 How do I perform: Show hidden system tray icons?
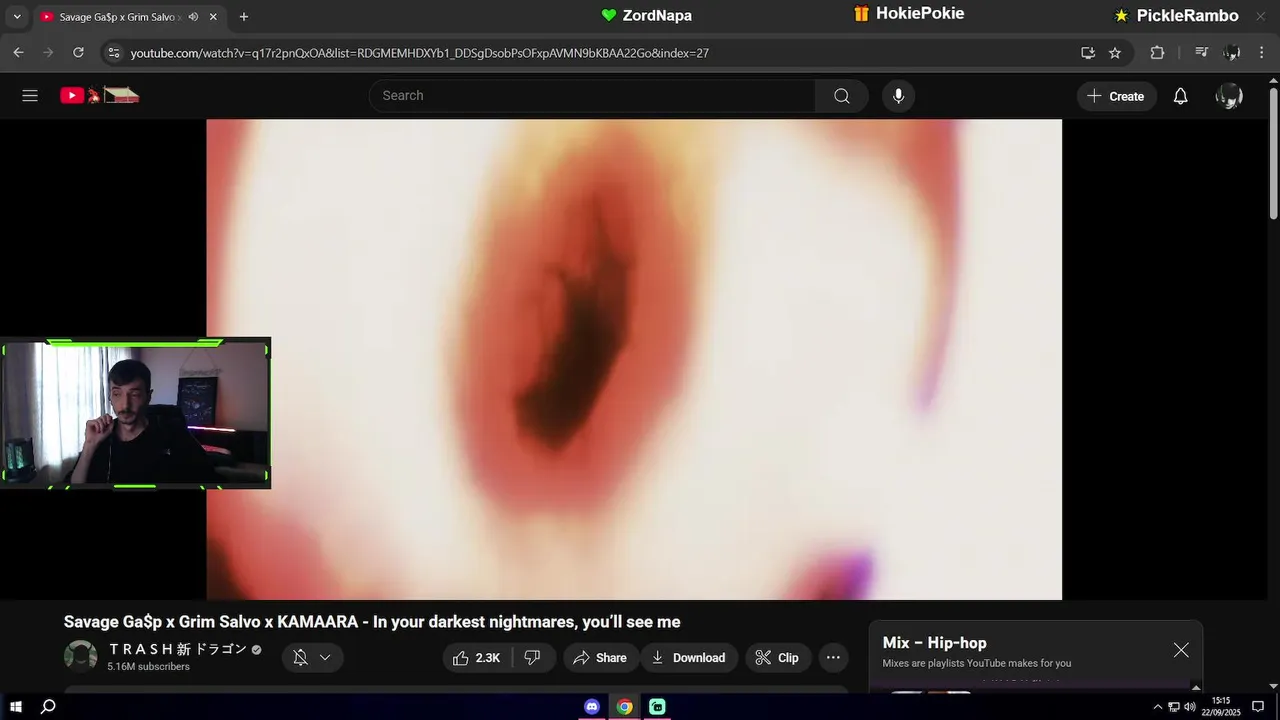(x=1158, y=707)
